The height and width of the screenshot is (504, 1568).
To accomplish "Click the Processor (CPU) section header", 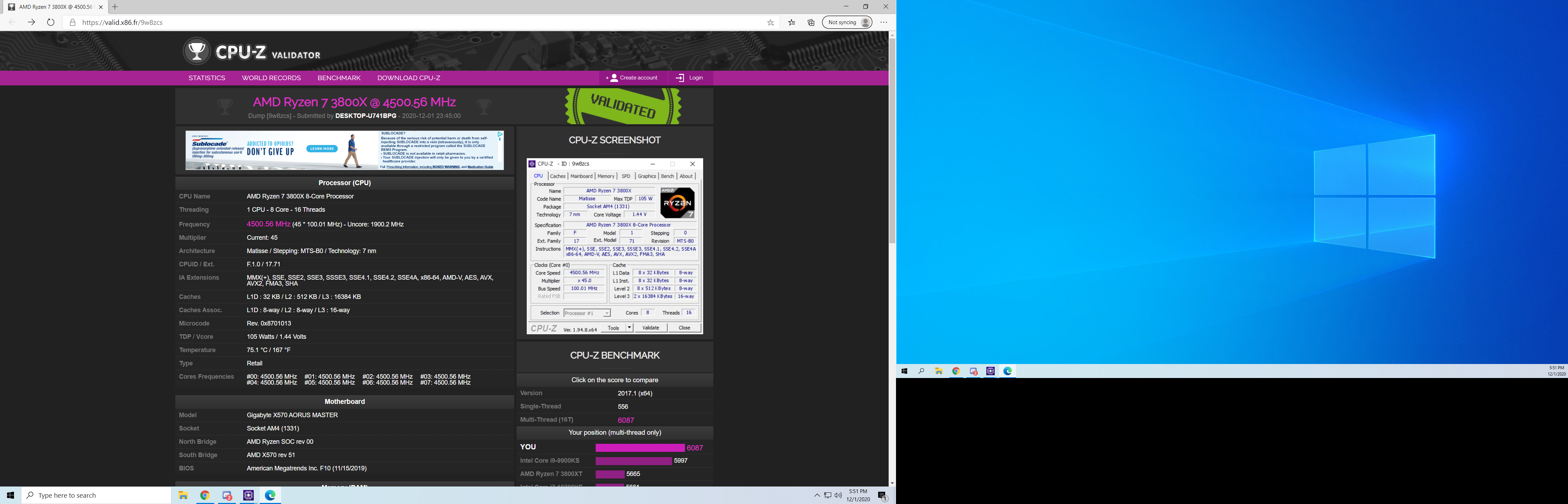I will click(344, 183).
